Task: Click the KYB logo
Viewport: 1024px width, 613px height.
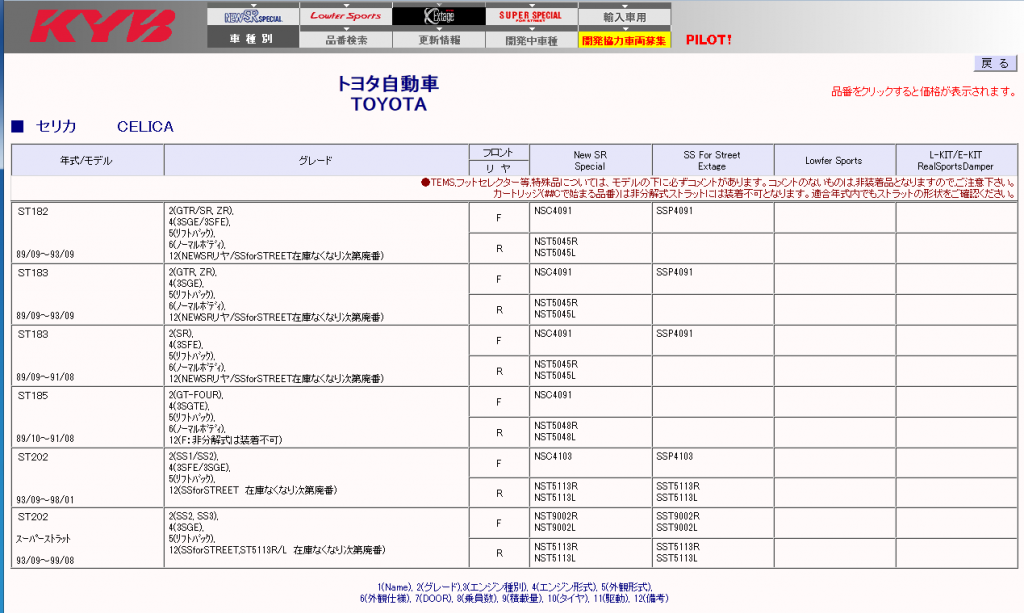Action: (103, 26)
